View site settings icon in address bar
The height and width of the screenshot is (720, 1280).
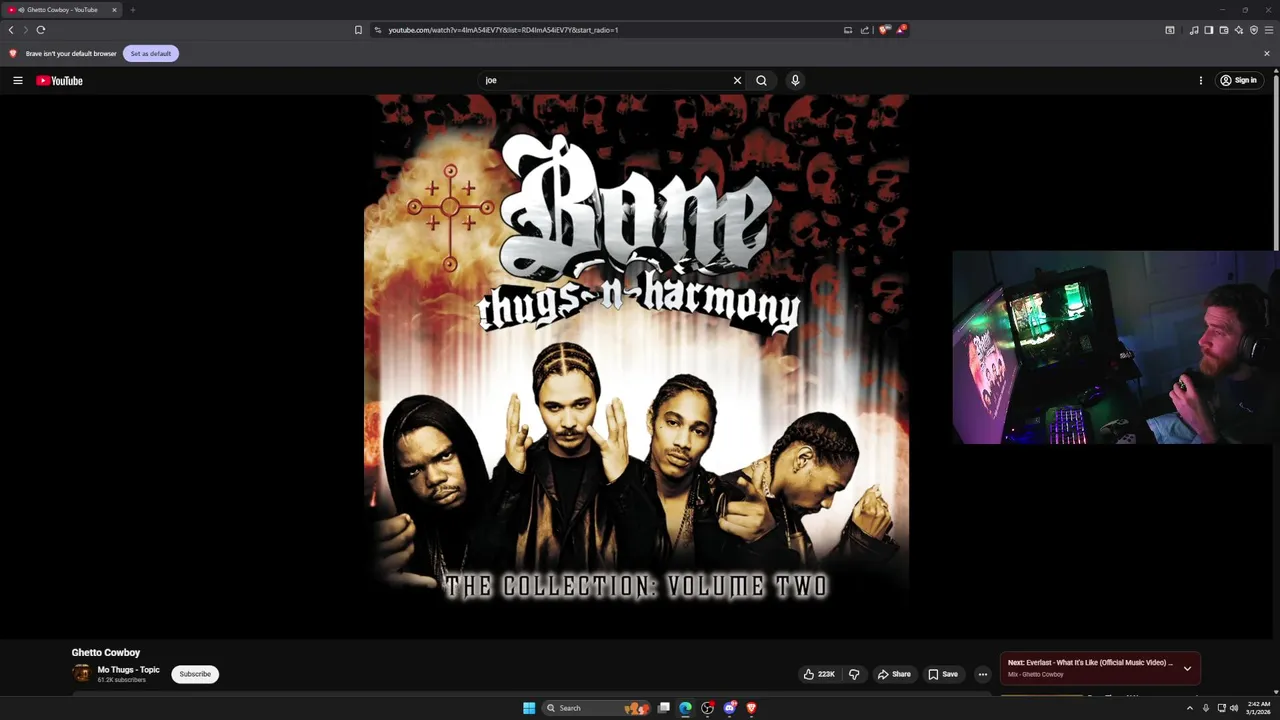coord(378,30)
